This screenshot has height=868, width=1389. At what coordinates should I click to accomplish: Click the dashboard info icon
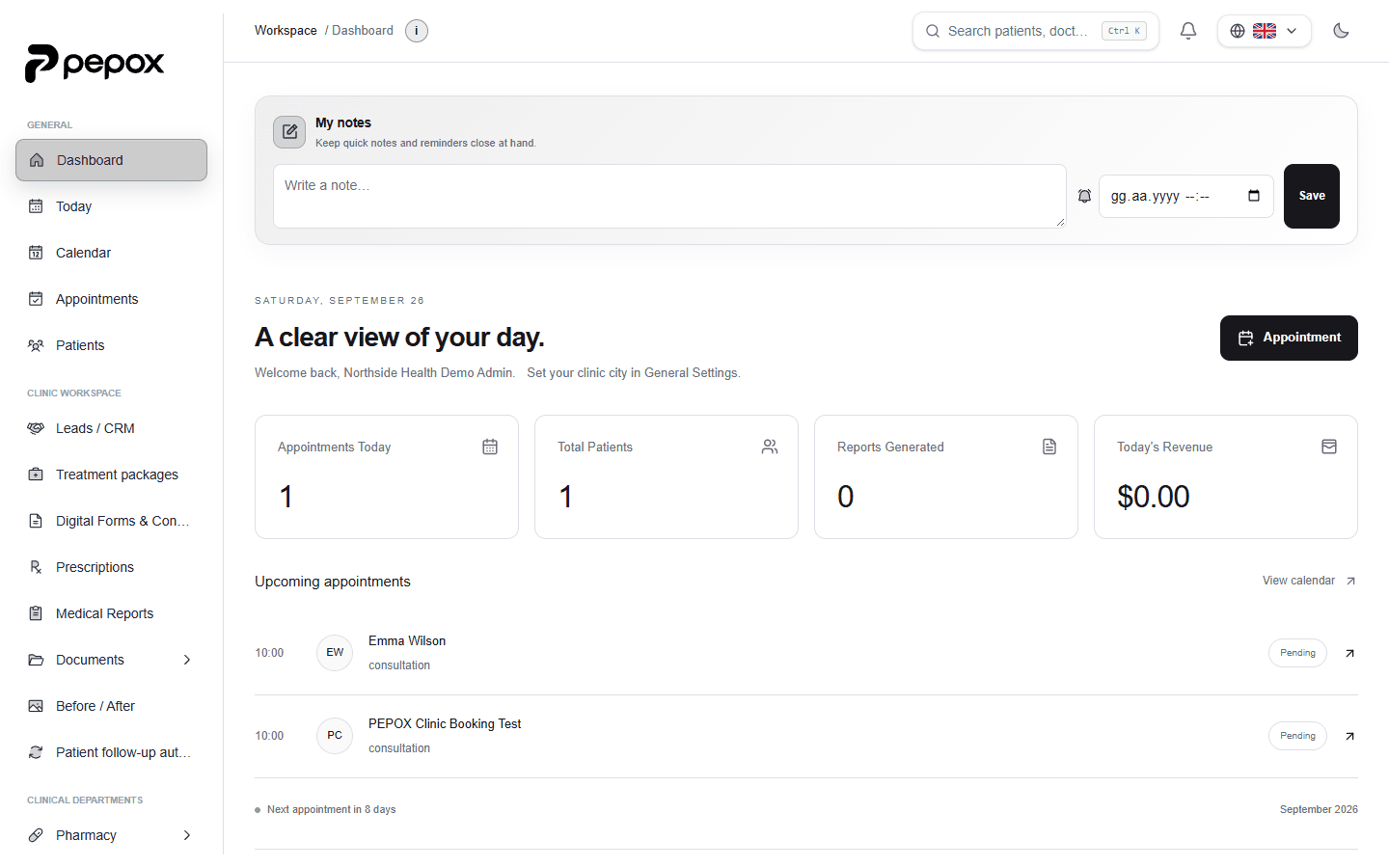click(x=417, y=31)
